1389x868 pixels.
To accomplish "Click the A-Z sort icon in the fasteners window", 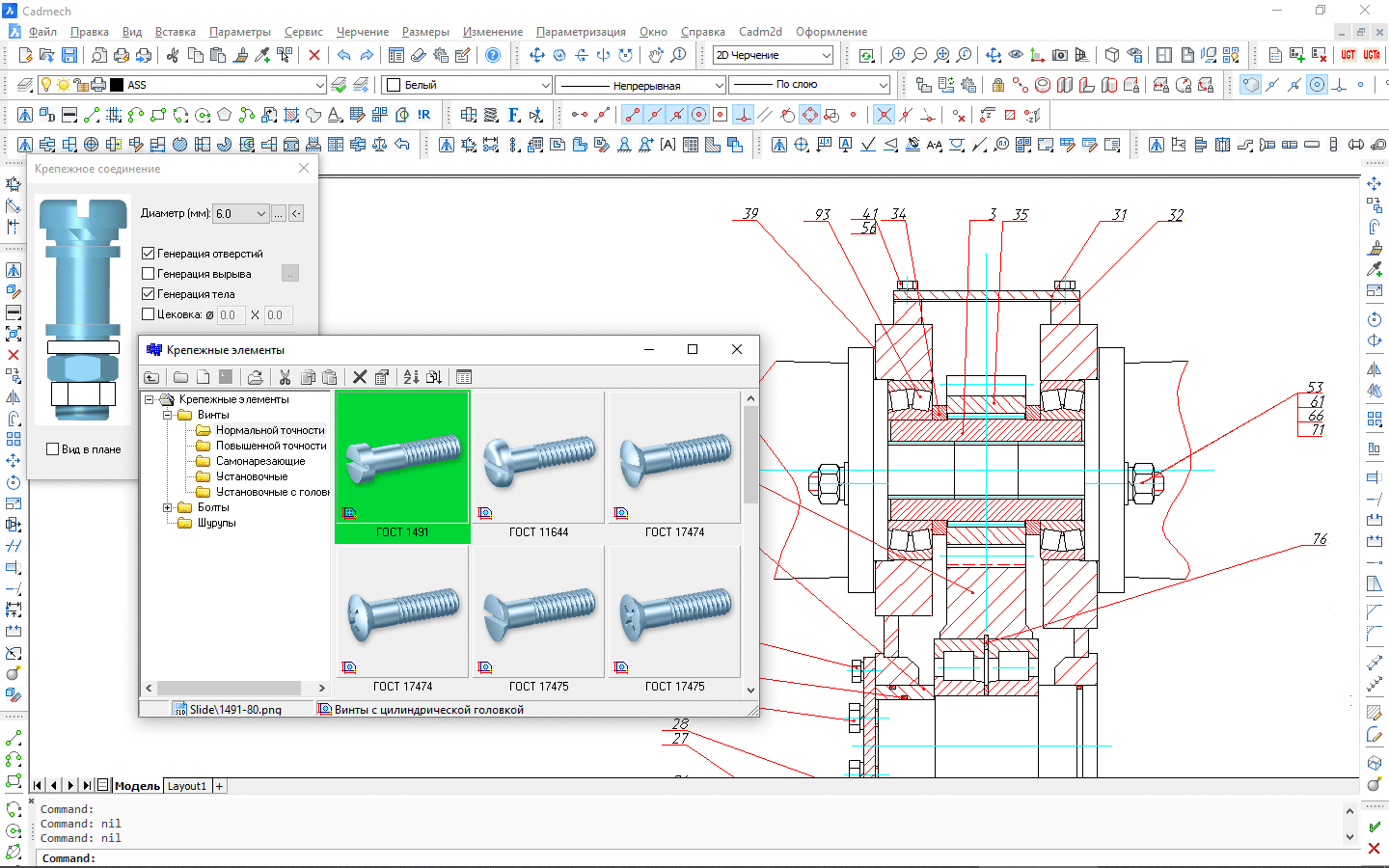I will click(411, 377).
